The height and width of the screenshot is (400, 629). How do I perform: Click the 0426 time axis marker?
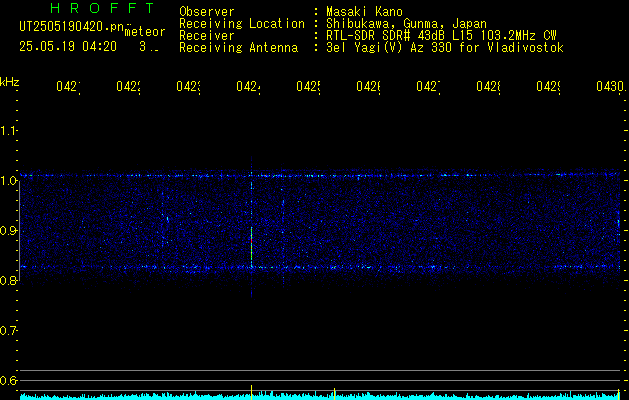368,87
